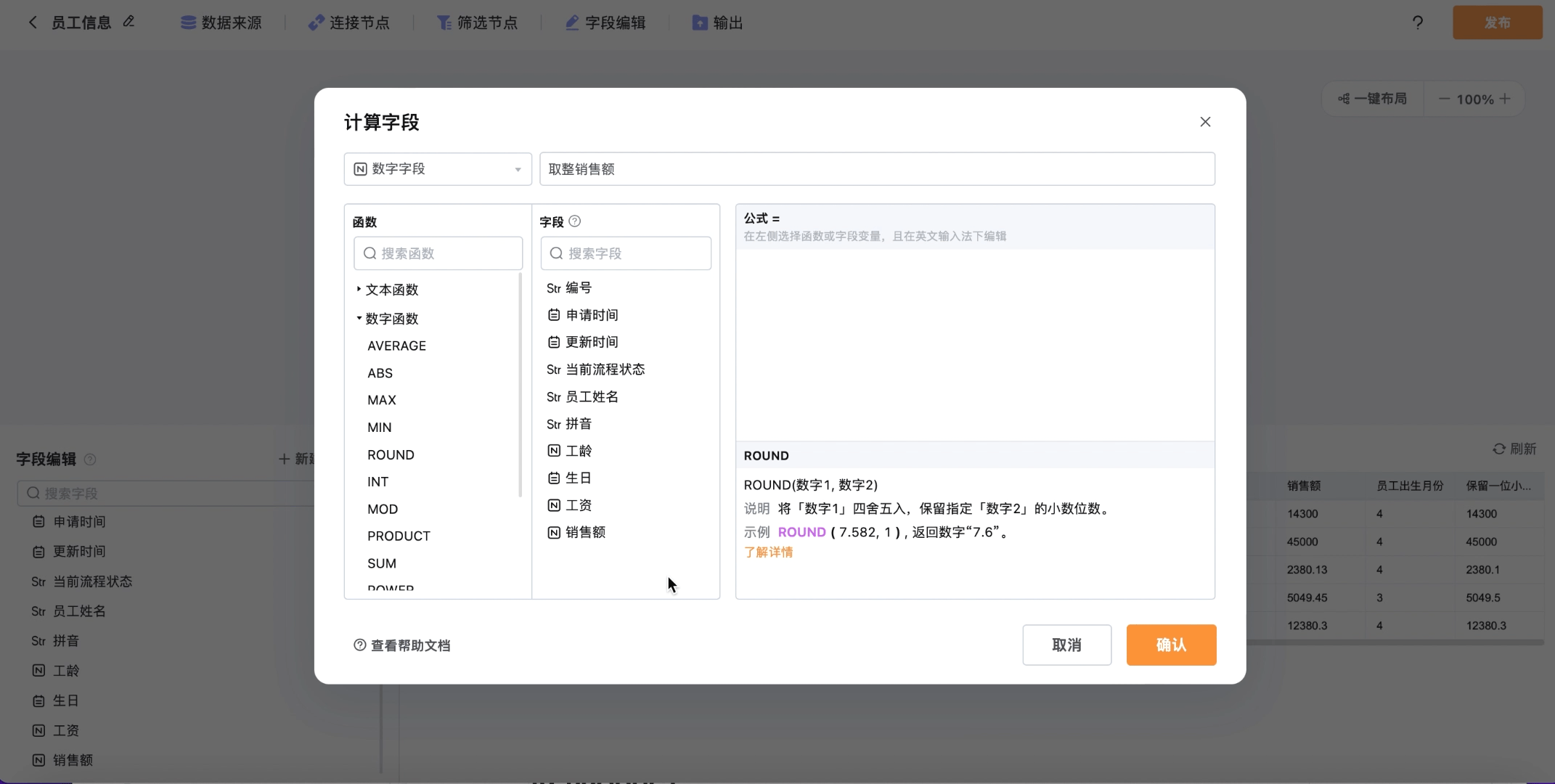Screen dimensions: 1555x784
Task: Select 申请时间 in background field list
Action: [x=69, y=522]
